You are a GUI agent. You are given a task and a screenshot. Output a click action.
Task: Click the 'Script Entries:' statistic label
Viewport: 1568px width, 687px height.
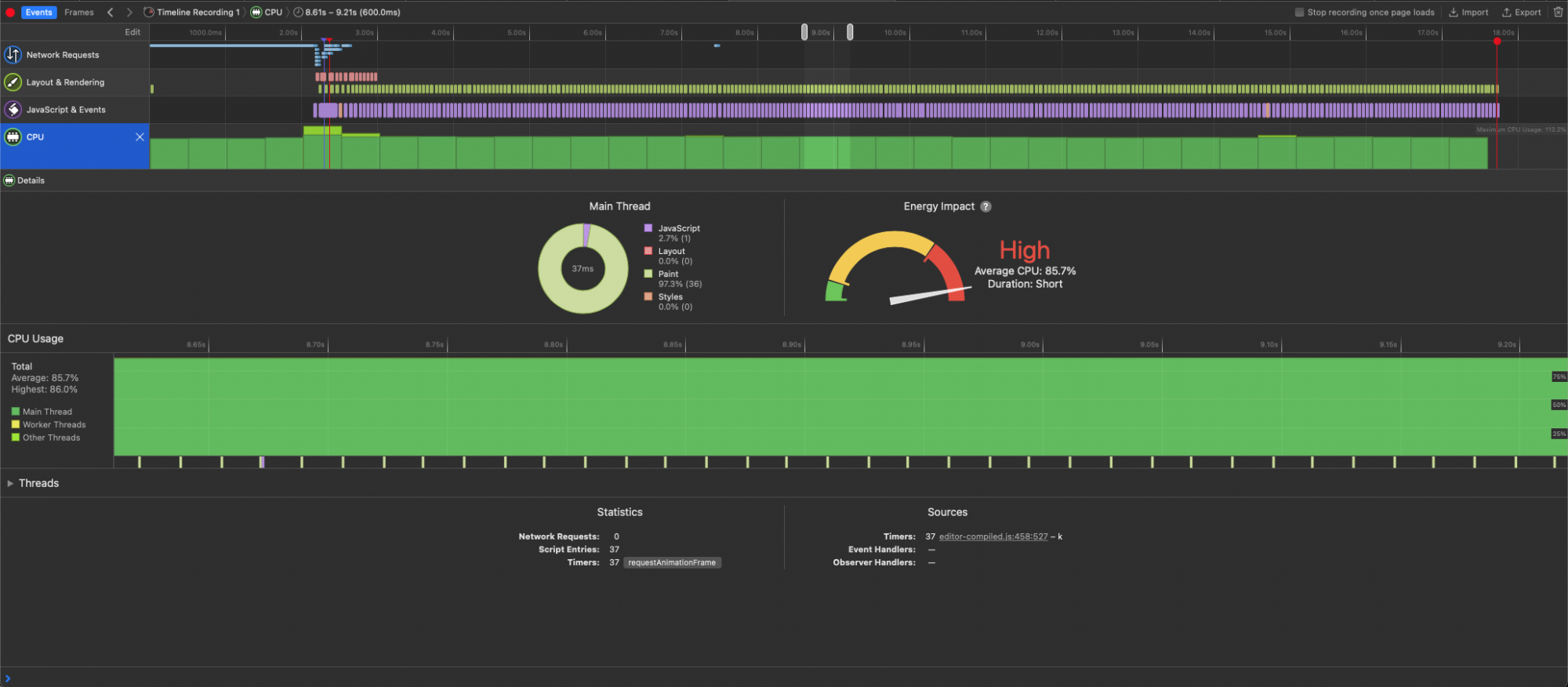pos(568,550)
